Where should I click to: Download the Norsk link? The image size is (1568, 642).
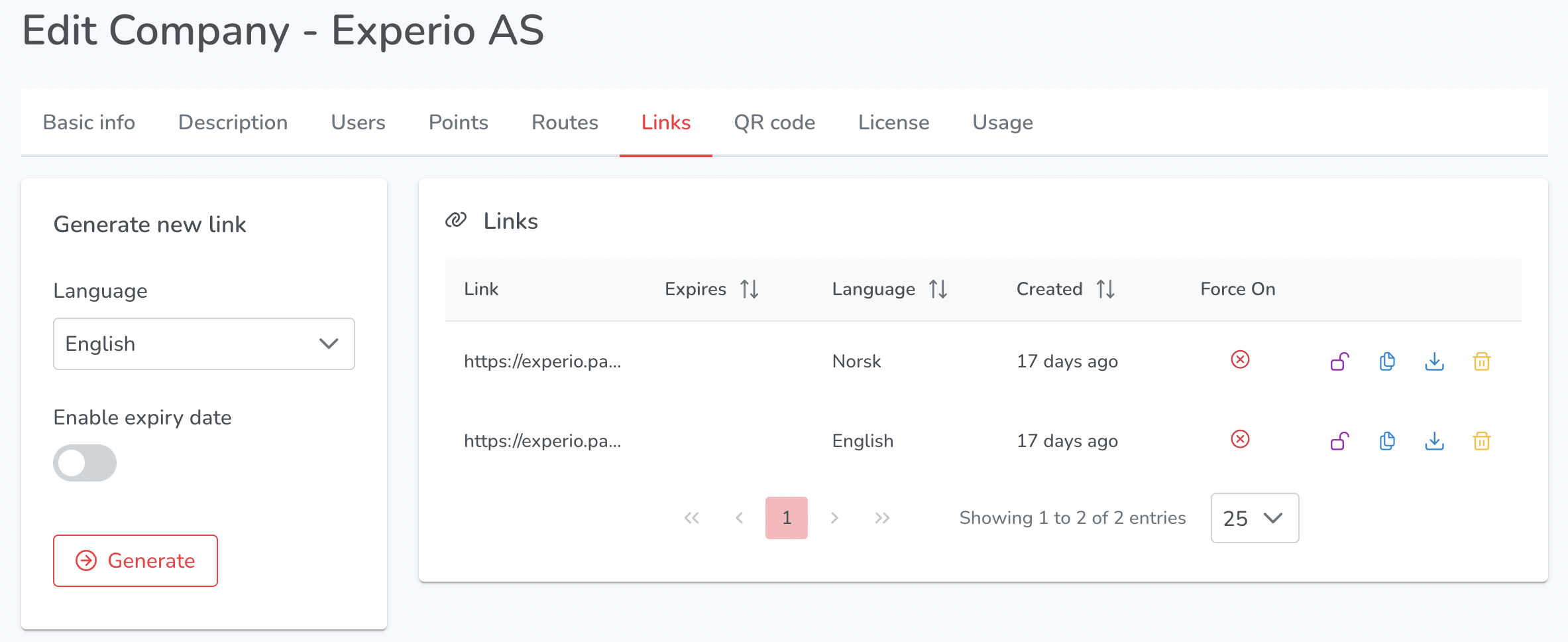click(1434, 361)
